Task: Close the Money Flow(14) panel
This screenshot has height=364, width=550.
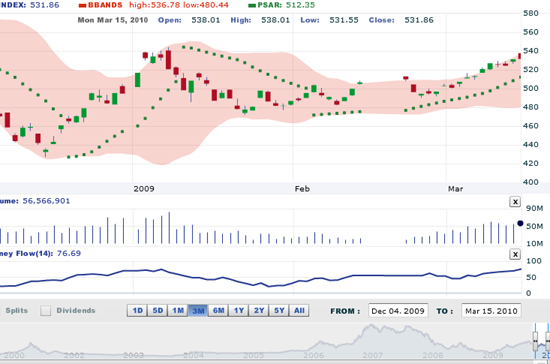Action: click(515, 254)
